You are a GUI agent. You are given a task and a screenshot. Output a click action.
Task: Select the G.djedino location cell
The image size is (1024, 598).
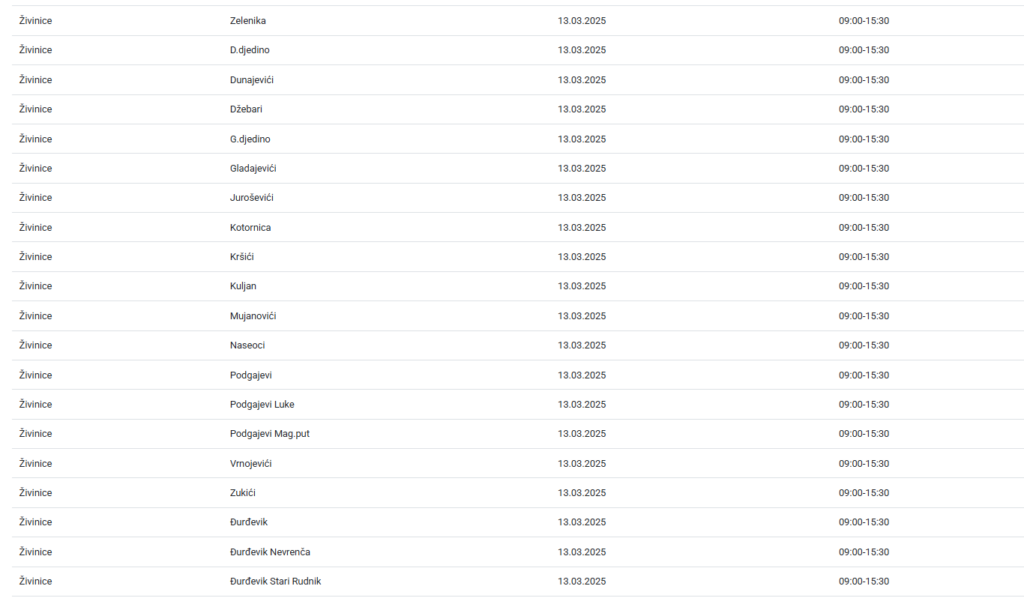coord(250,139)
